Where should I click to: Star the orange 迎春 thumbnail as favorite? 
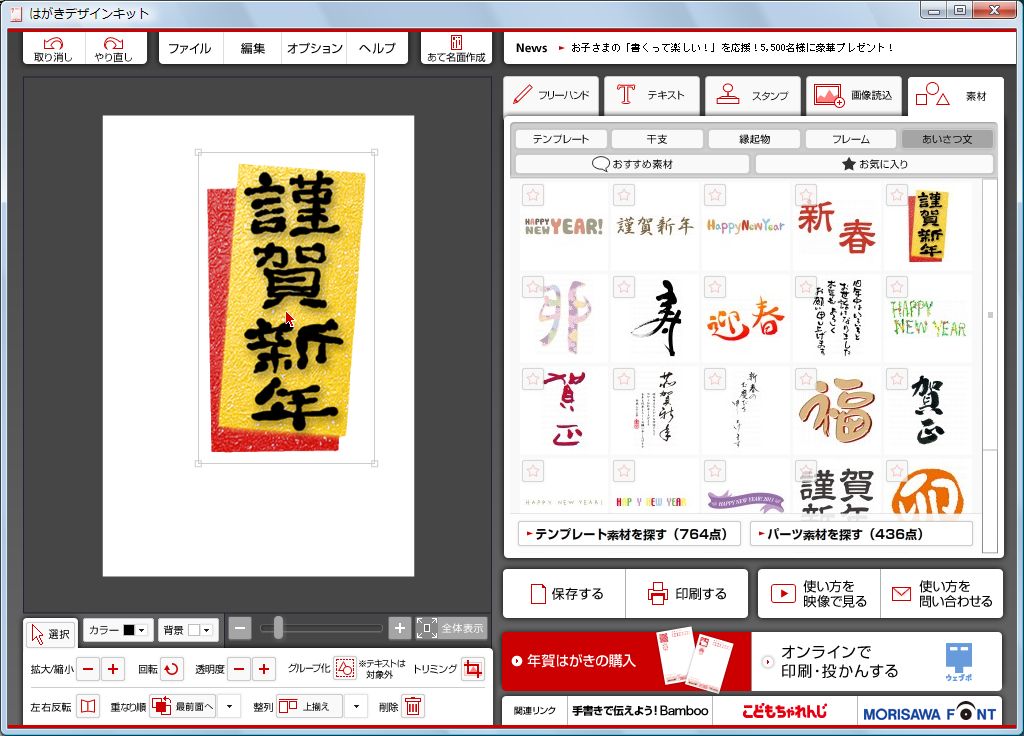point(715,286)
